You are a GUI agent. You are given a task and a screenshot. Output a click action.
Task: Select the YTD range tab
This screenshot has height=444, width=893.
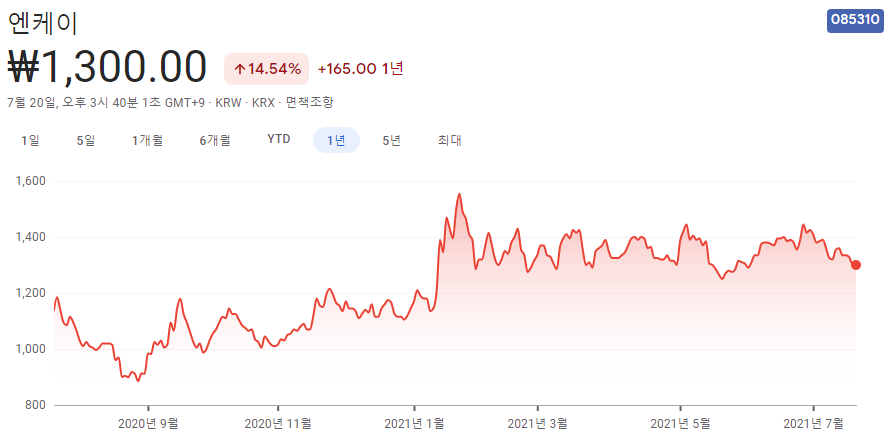pos(278,139)
